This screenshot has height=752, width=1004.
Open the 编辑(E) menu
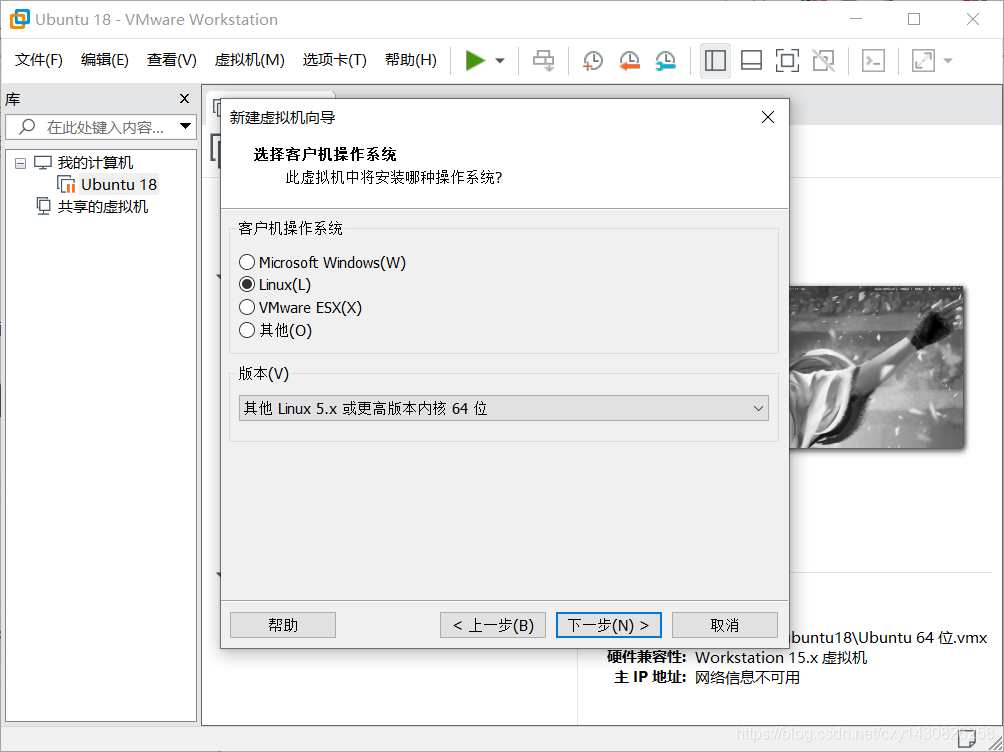[104, 60]
